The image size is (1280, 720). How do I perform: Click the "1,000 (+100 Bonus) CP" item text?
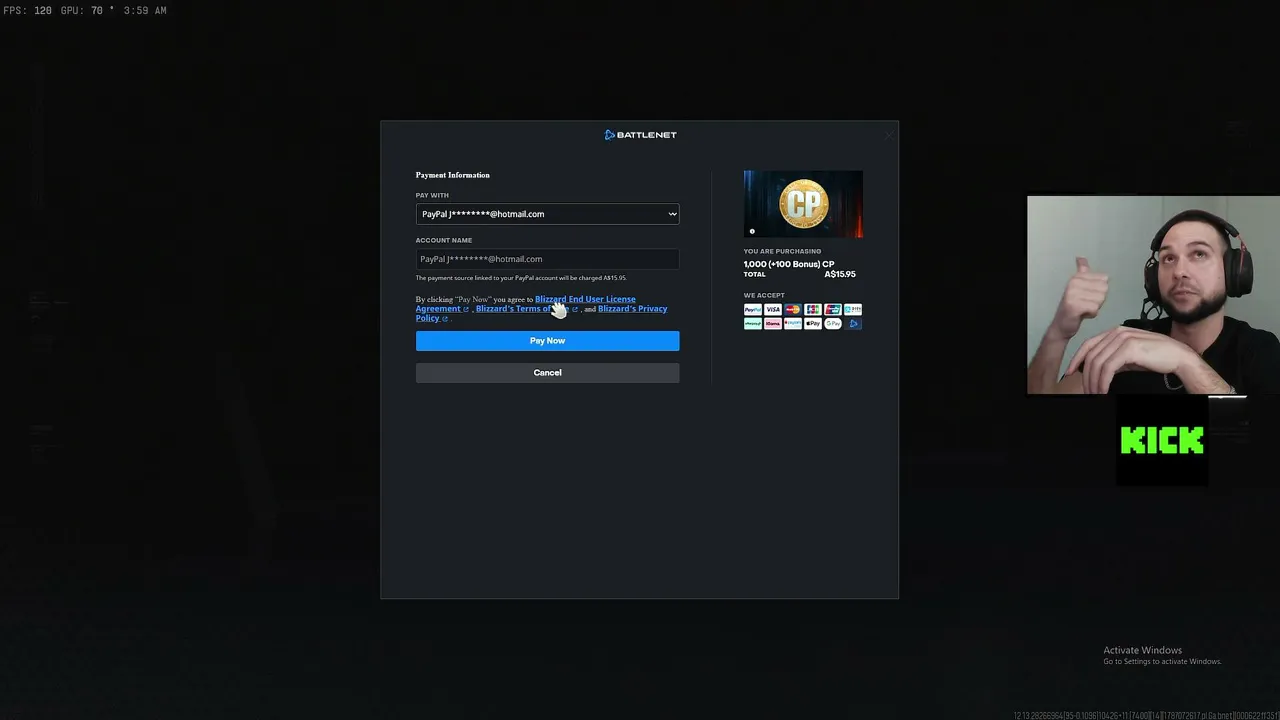789,264
